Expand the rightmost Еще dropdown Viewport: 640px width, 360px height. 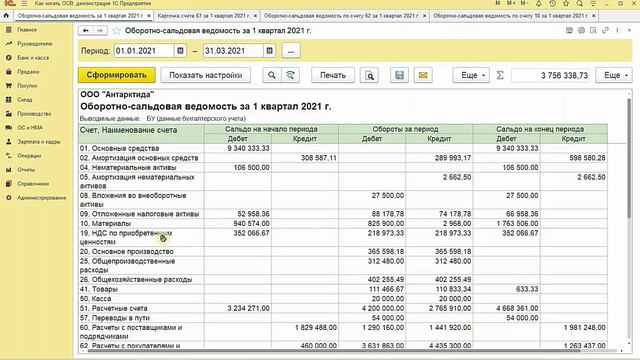coord(614,75)
